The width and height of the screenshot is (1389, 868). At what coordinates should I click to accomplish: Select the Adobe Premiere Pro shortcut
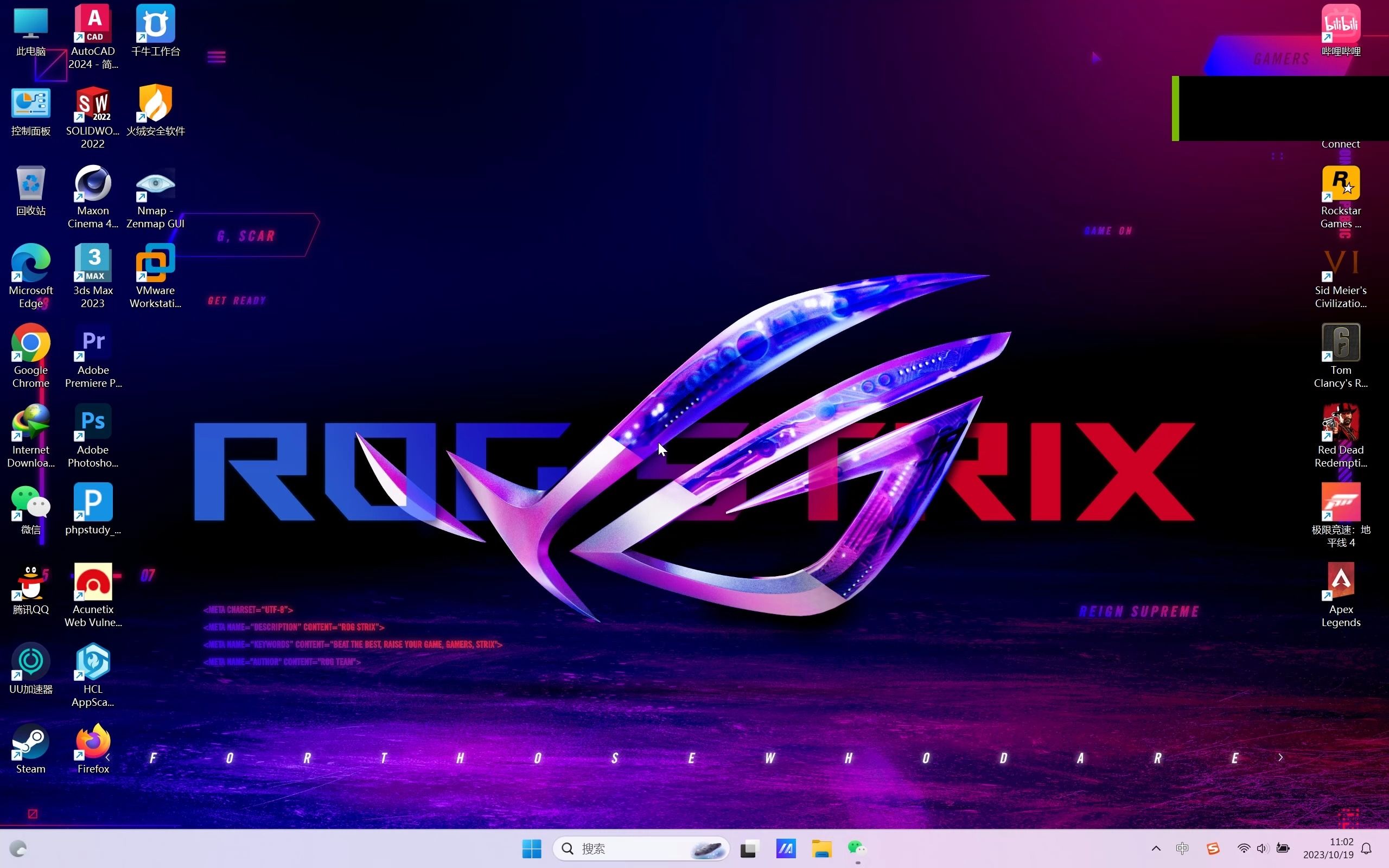[92, 356]
